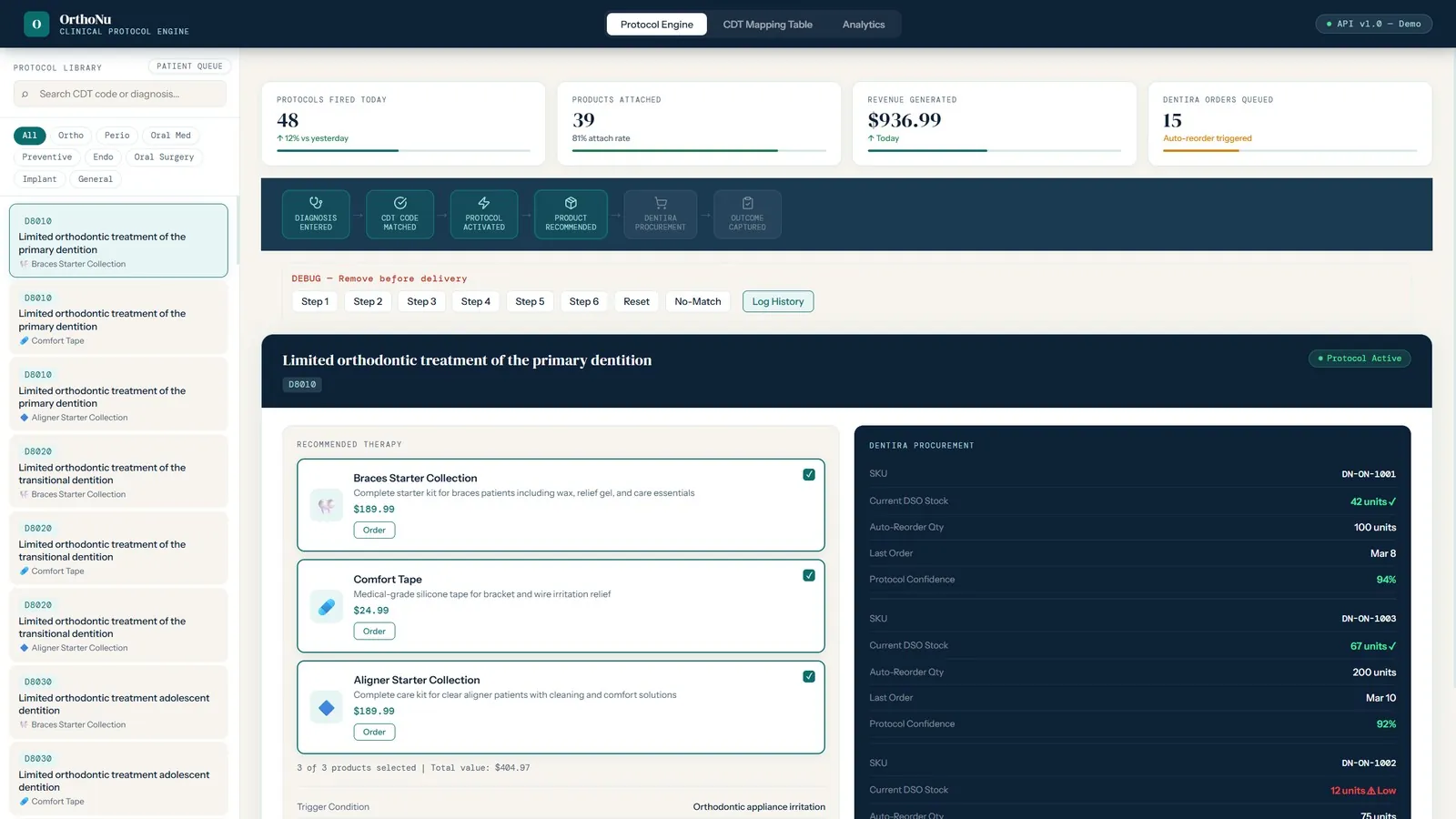Open D8020 protocol with Comfort Tape
Viewport: 1456px width, 819px height.
(x=118, y=548)
